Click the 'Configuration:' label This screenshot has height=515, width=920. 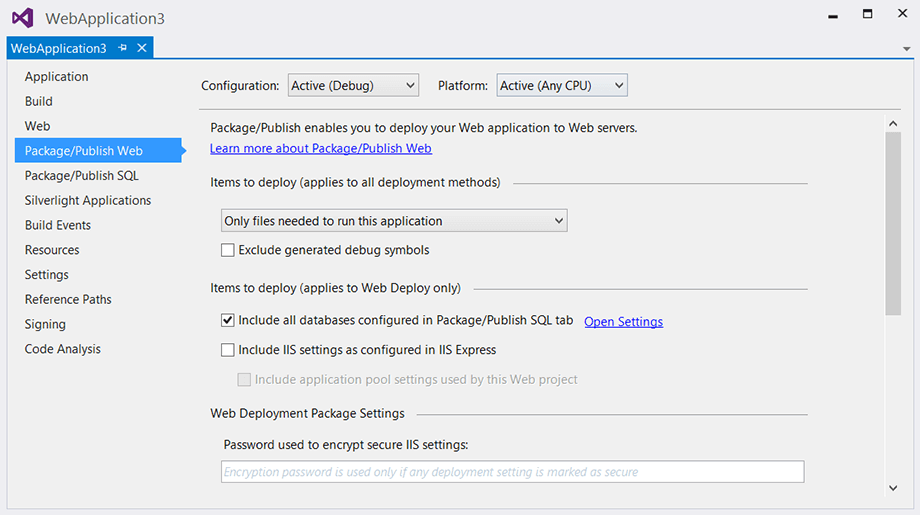pyautogui.click(x=240, y=86)
